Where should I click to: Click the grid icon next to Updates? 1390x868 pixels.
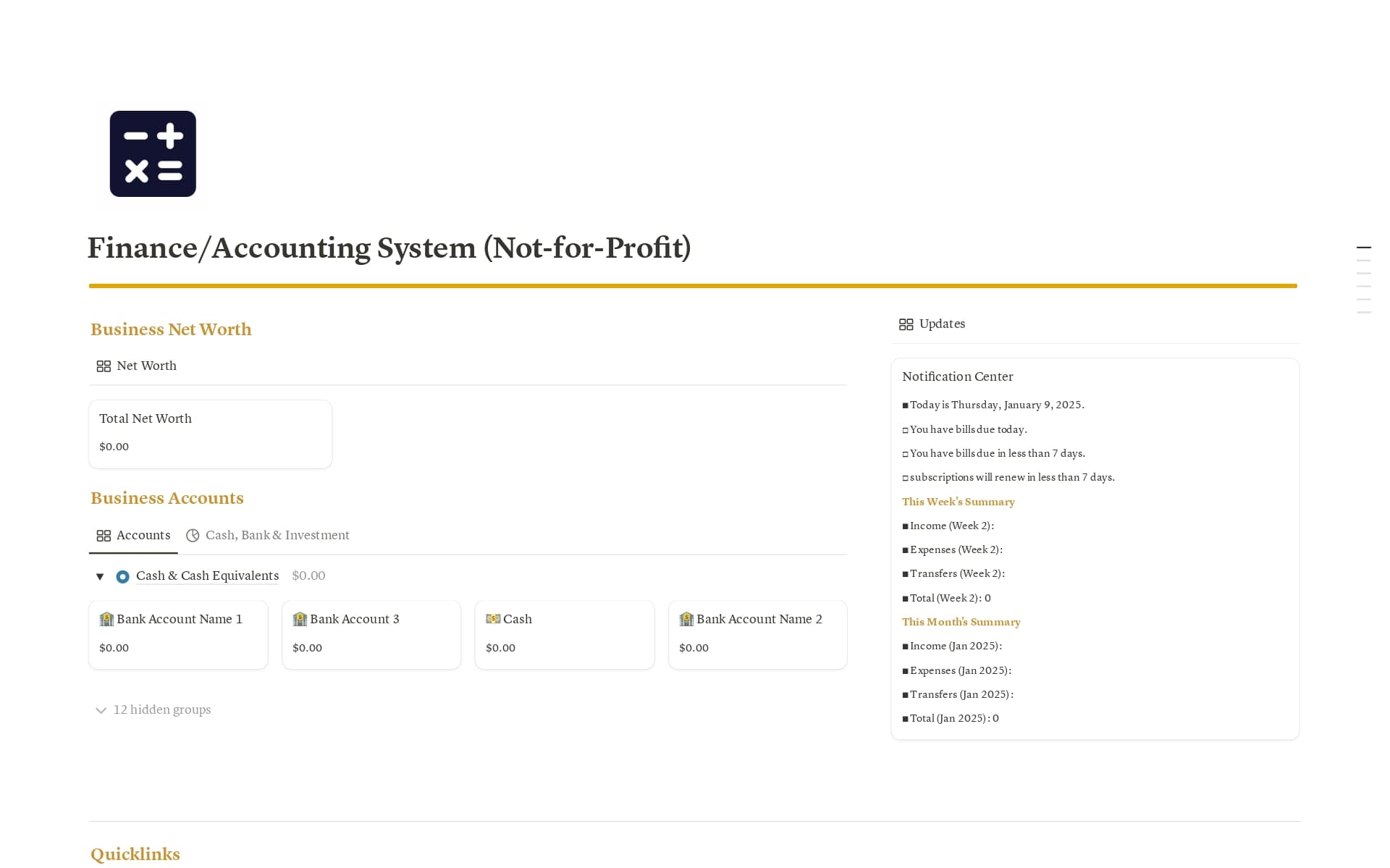coord(906,324)
